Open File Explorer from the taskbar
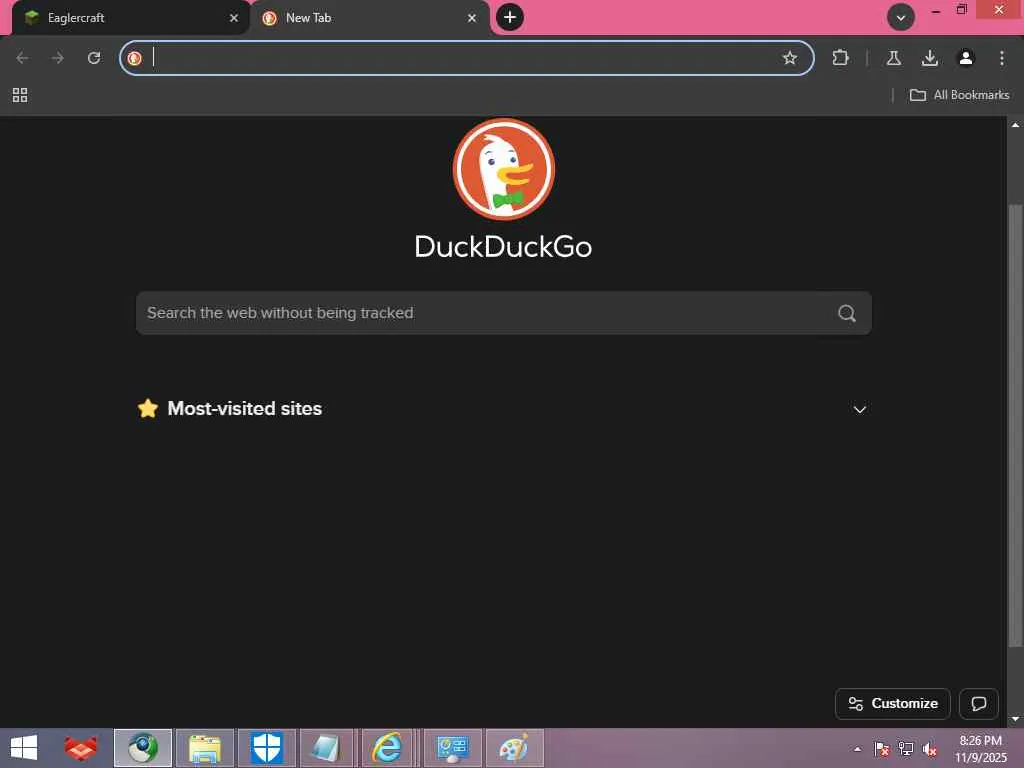This screenshot has width=1024, height=768. coord(205,748)
